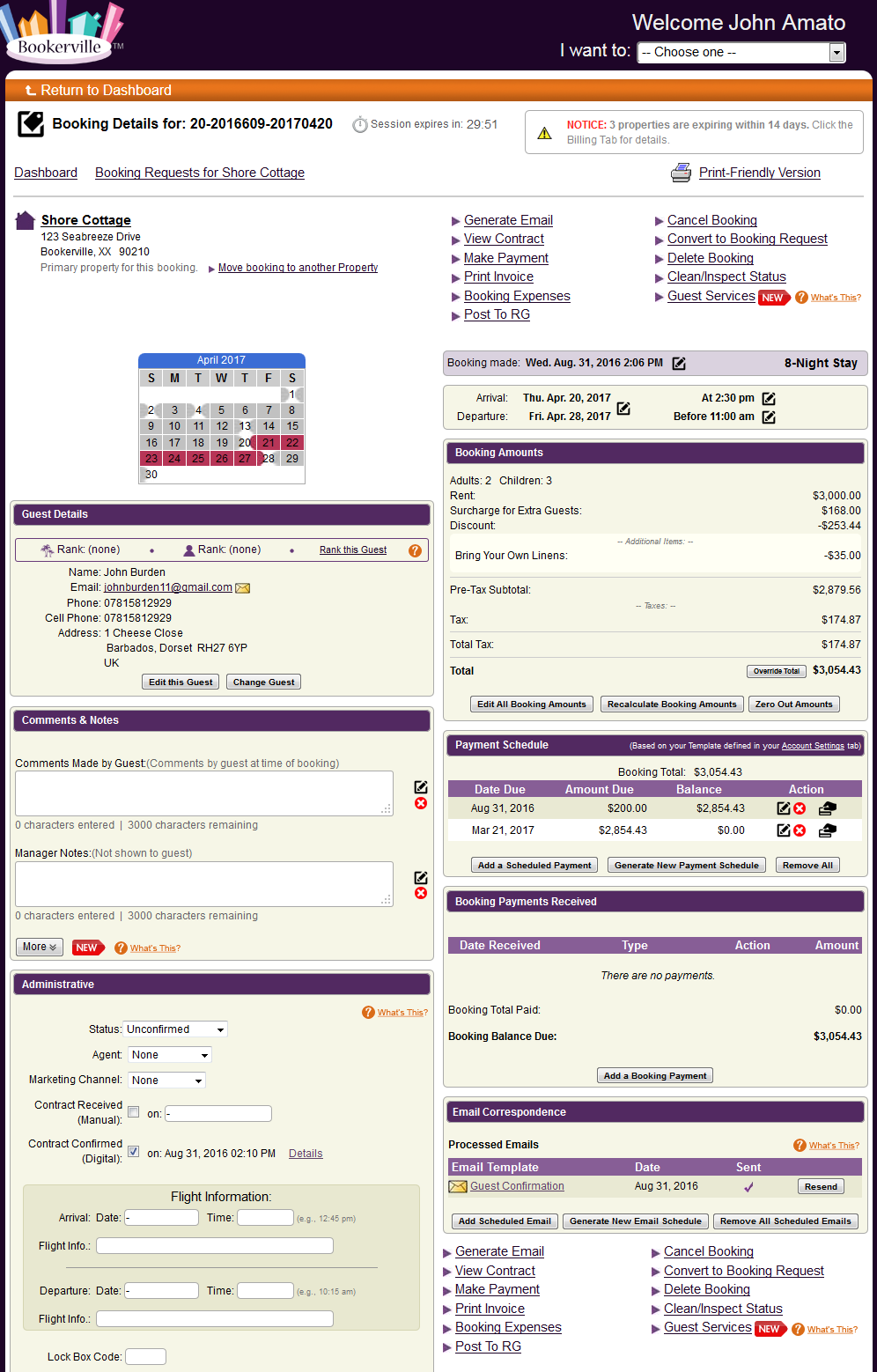
Task: Record payment for Aug 31, 2016 row
Action: pyautogui.click(x=827, y=808)
